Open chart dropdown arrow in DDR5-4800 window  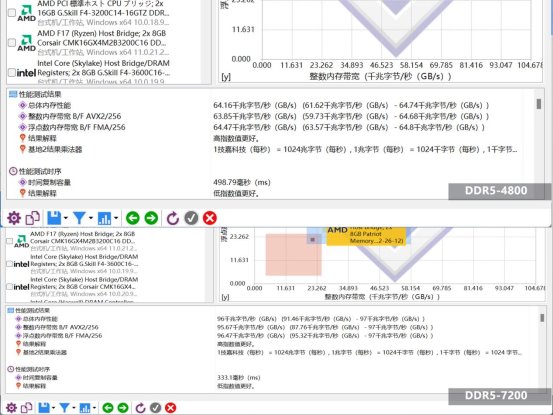pyautogui.click(x=116, y=218)
